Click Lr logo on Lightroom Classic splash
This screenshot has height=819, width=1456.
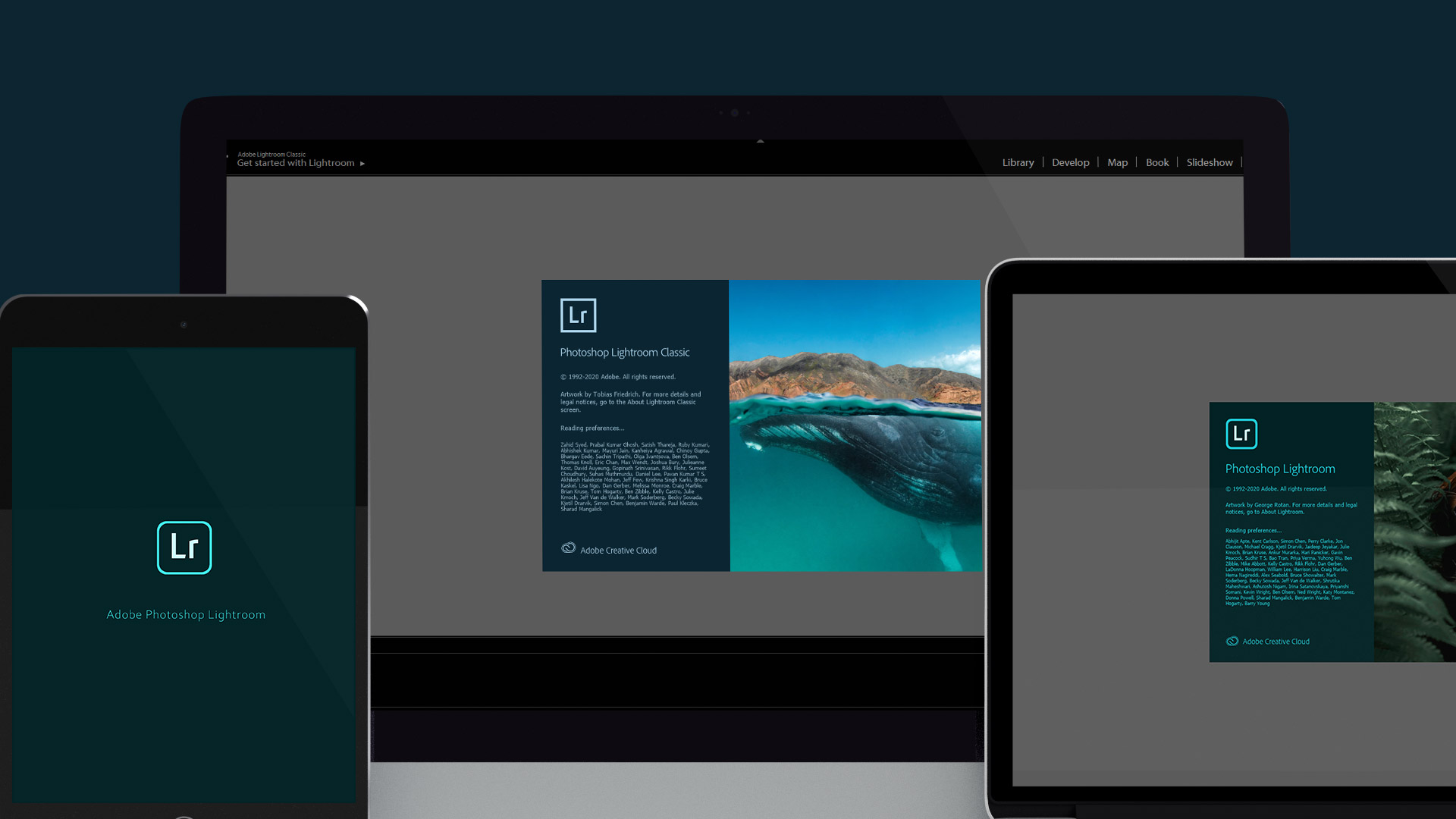pyautogui.click(x=578, y=315)
